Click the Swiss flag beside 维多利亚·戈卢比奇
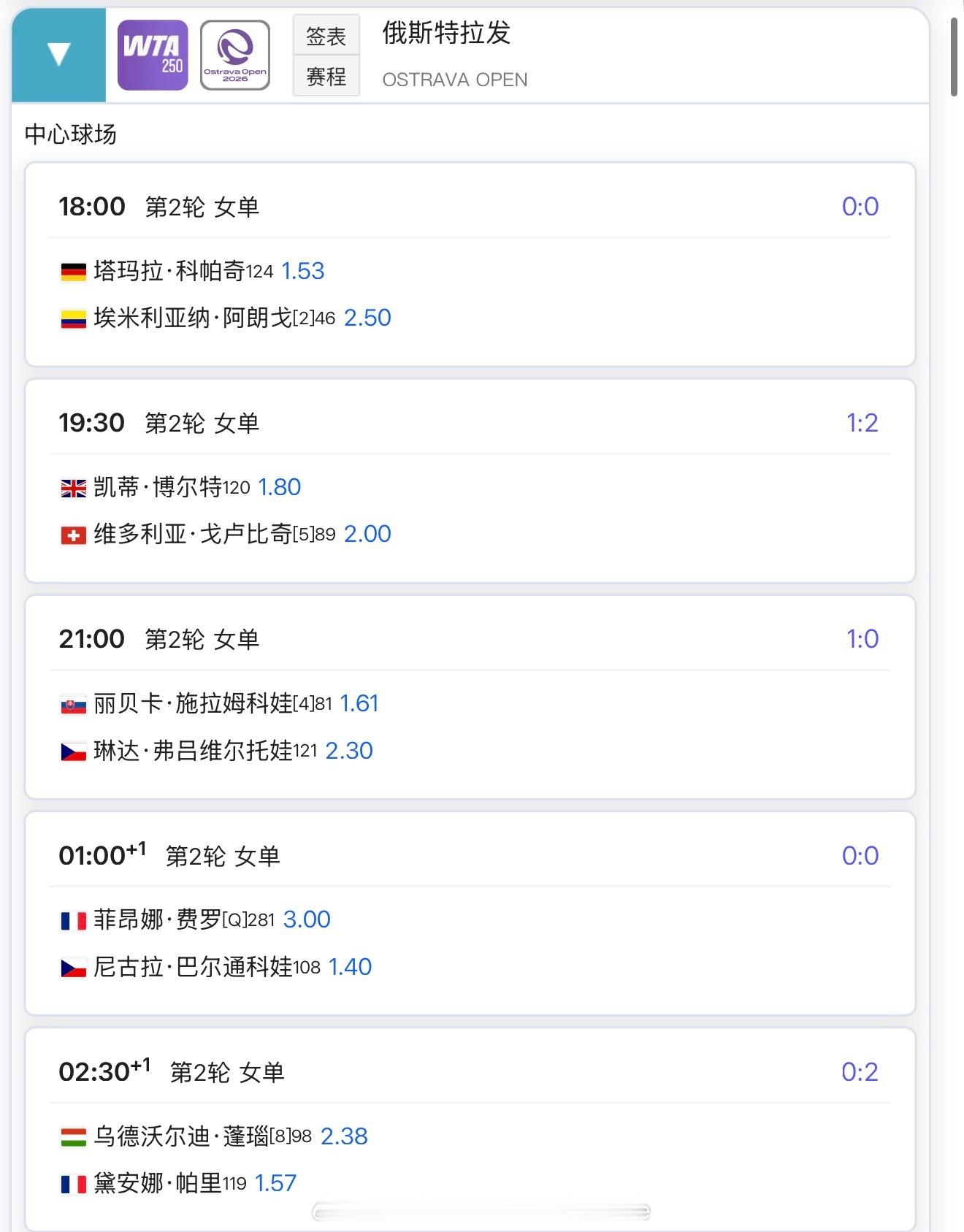Viewport: 964px width, 1232px height. coord(73,535)
